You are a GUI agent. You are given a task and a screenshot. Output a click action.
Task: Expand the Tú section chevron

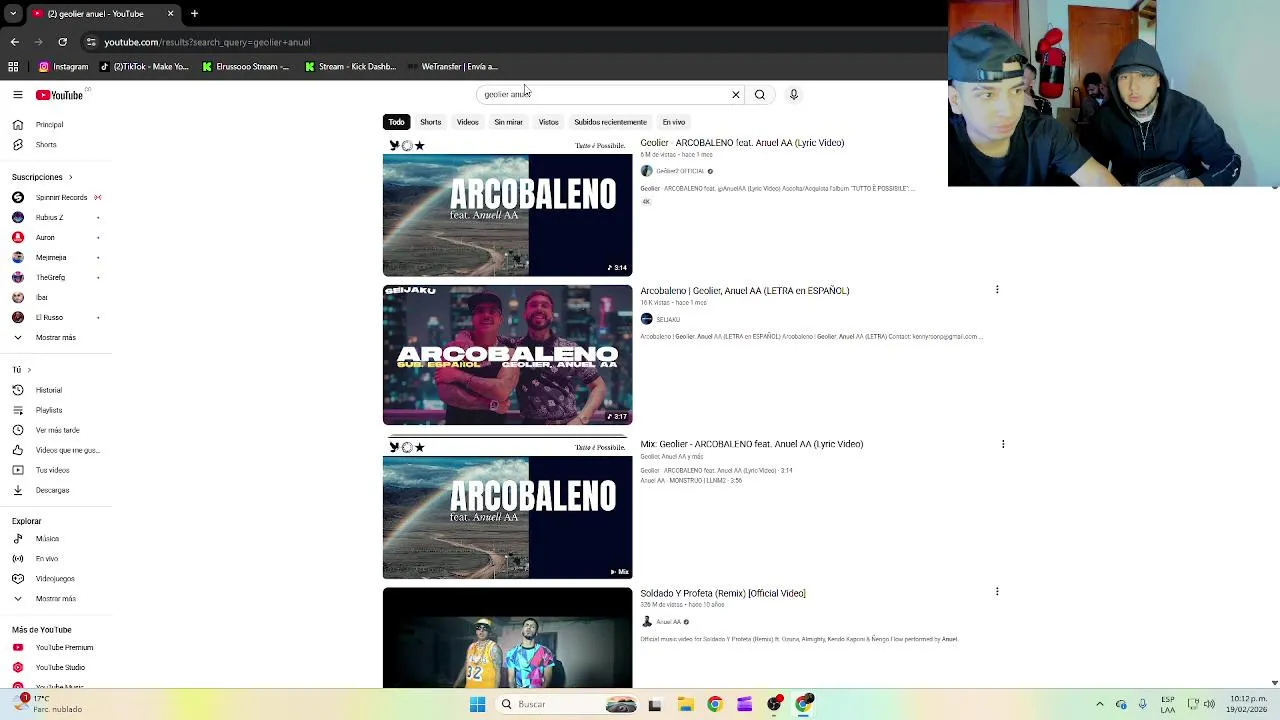tap(29, 370)
